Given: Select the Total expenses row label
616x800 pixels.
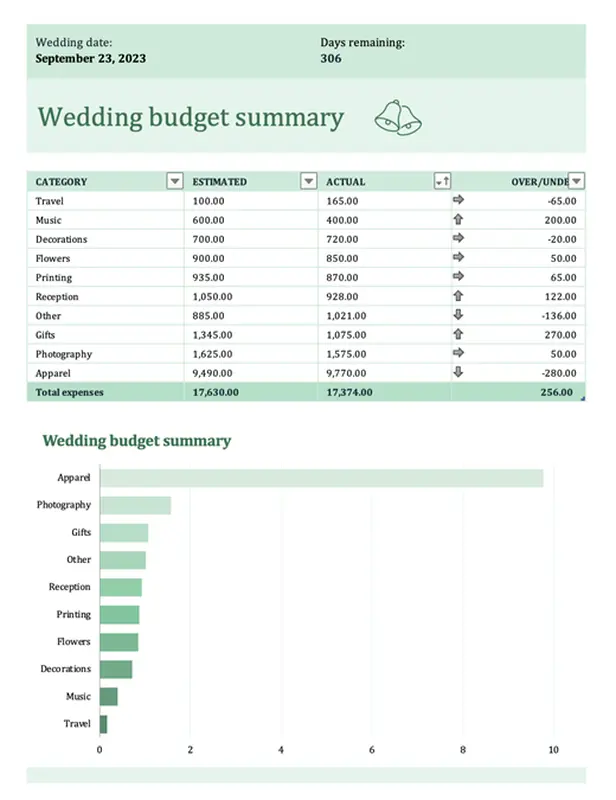Looking at the screenshot, I should (x=70, y=392).
